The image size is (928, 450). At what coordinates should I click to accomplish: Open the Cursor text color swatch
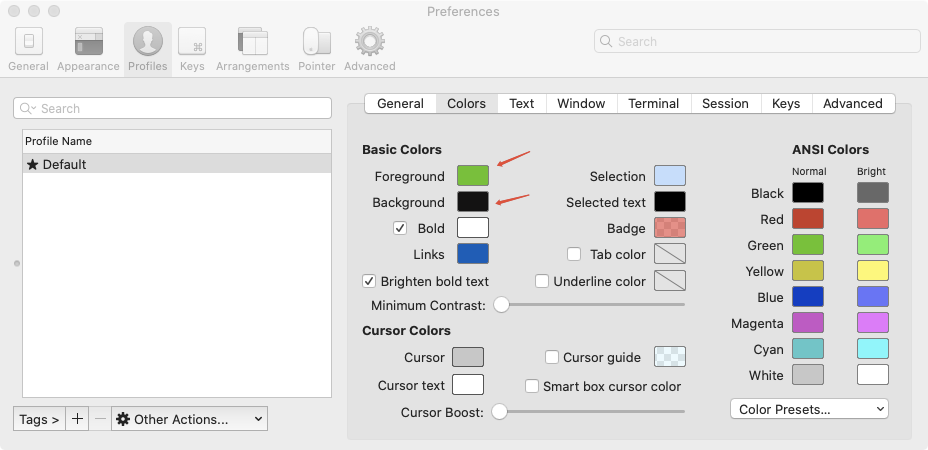(x=468, y=385)
